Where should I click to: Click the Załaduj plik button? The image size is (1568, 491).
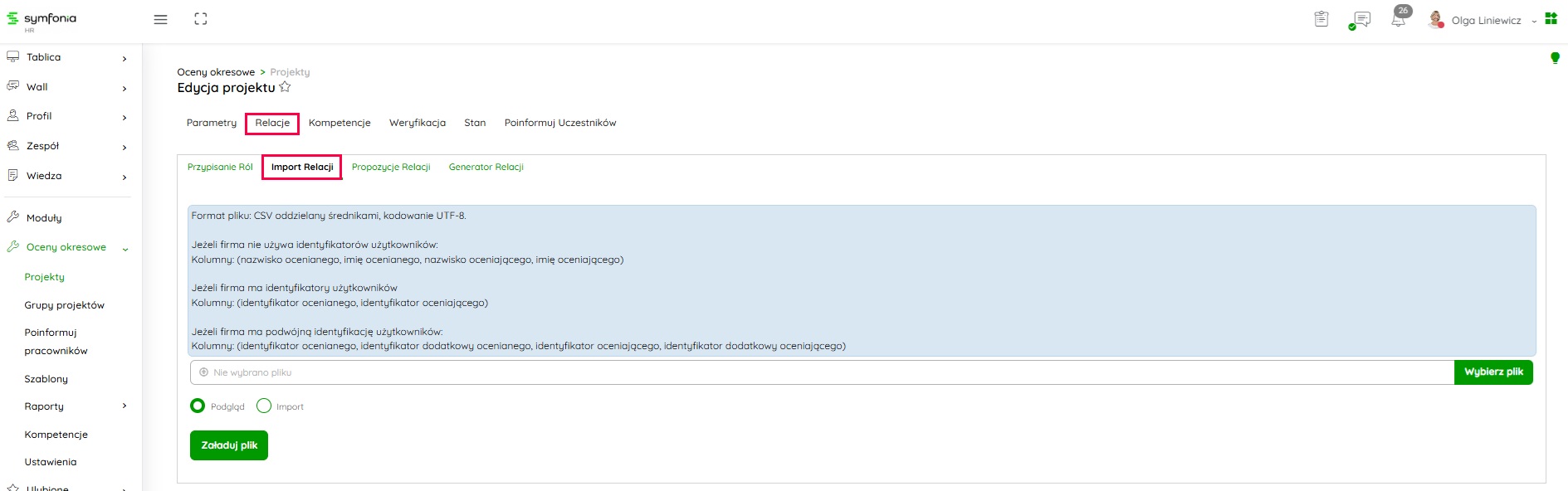229,445
